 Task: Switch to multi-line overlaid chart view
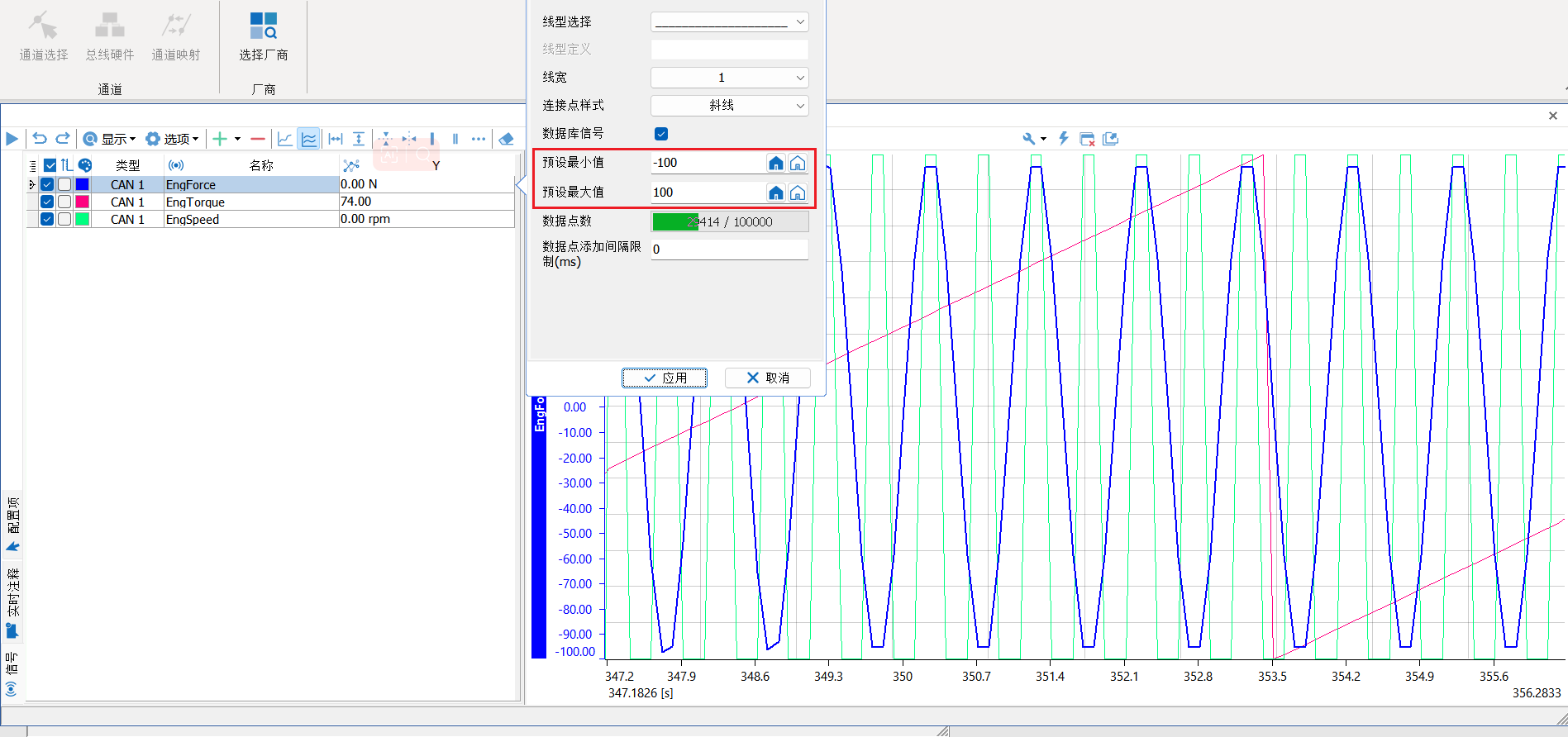click(x=309, y=139)
